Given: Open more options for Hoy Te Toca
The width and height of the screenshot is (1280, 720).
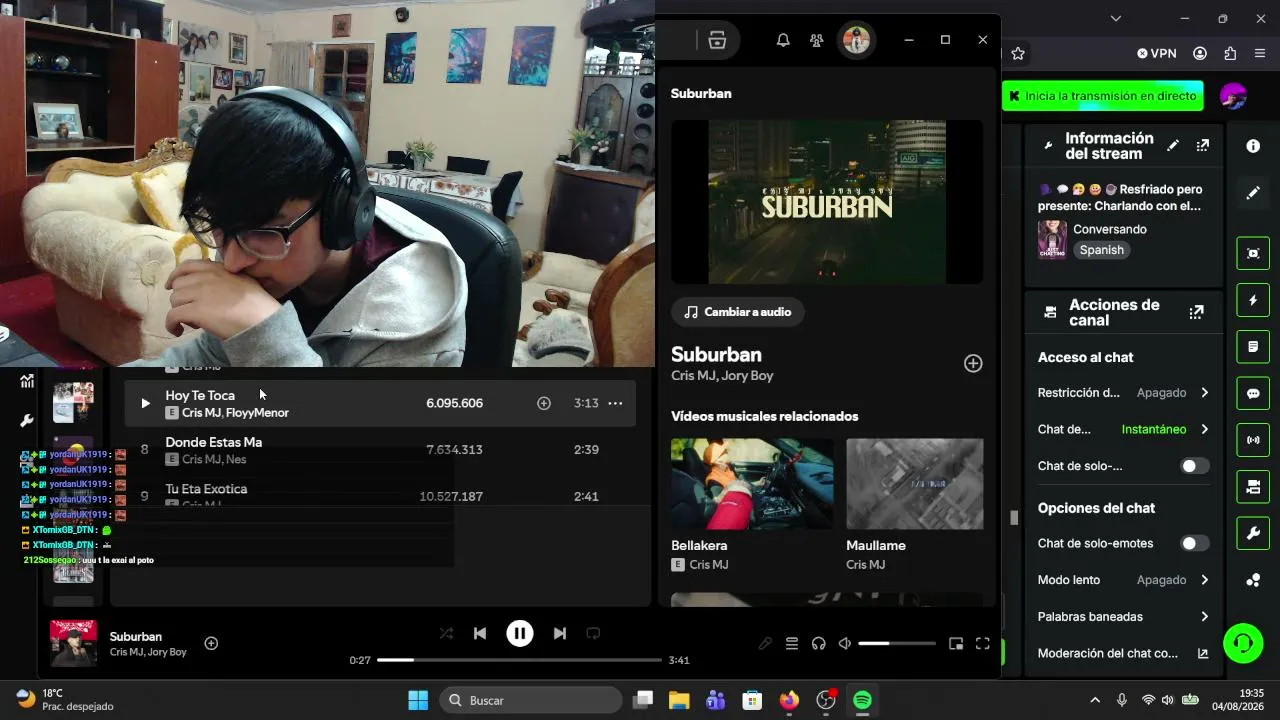Looking at the screenshot, I should pyautogui.click(x=615, y=403).
